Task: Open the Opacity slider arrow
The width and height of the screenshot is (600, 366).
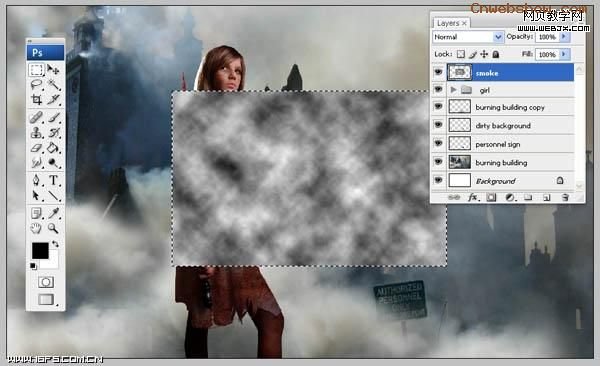Action: click(x=564, y=37)
